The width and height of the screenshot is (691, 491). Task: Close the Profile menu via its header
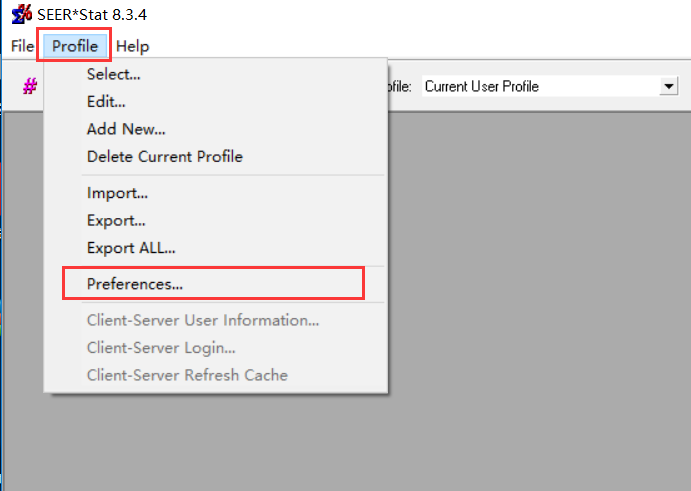click(x=75, y=46)
